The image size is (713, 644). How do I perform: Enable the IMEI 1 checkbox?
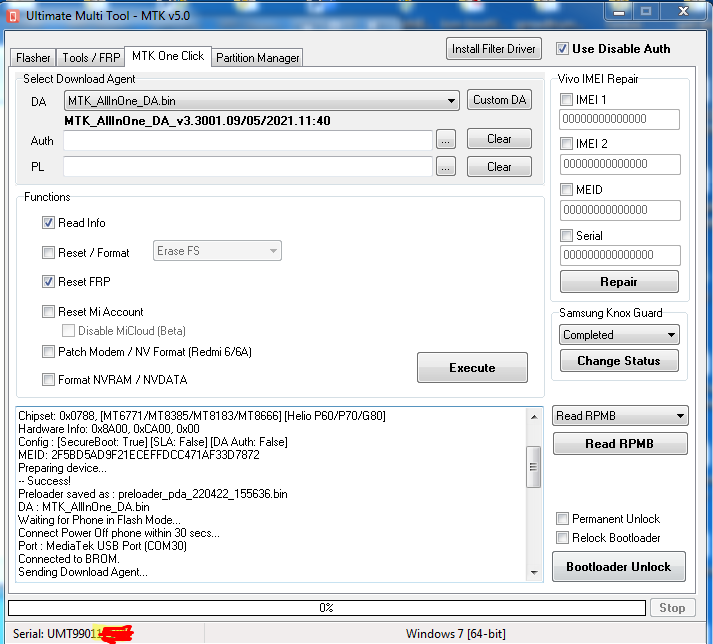566,99
